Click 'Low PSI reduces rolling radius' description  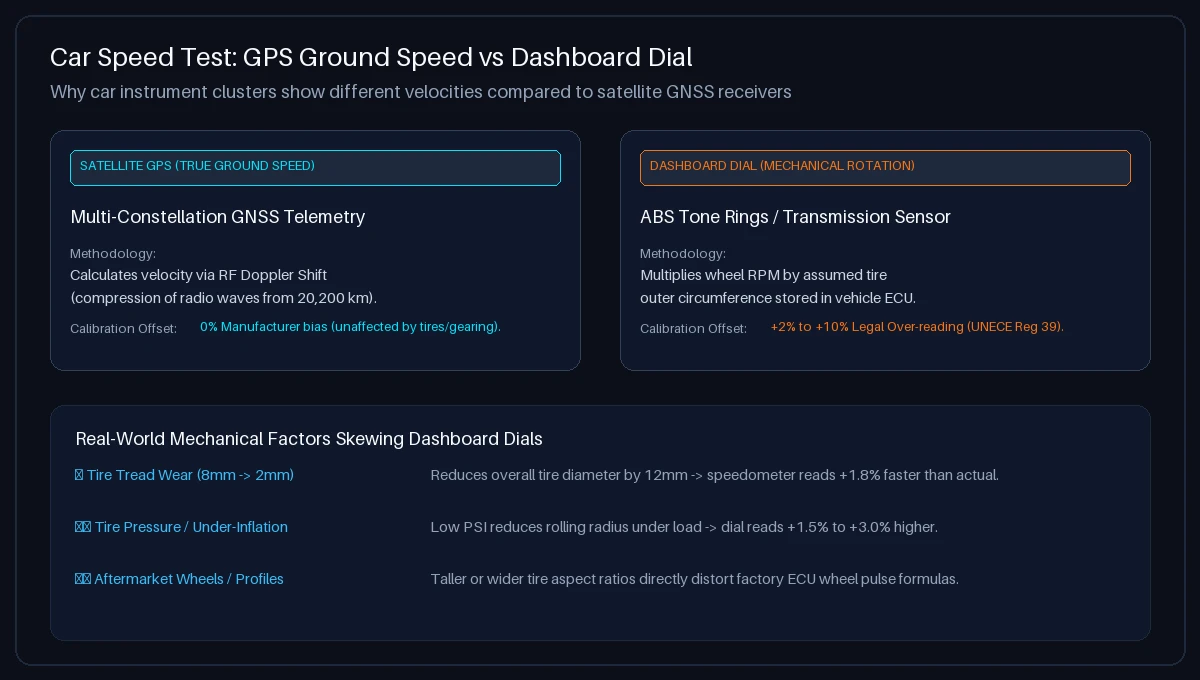(684, 527)
